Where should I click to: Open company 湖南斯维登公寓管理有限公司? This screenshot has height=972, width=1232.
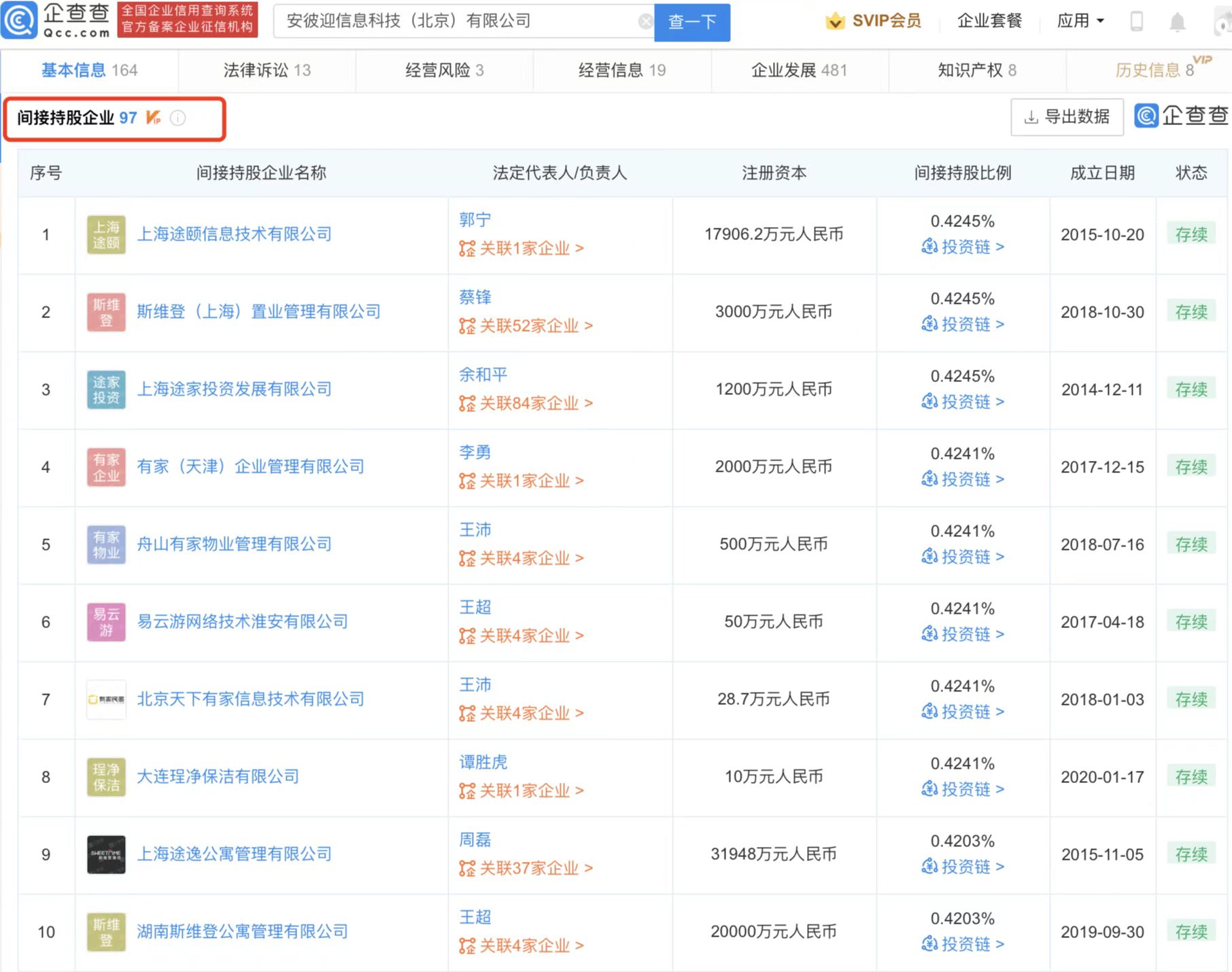click(x=243, y=932)
